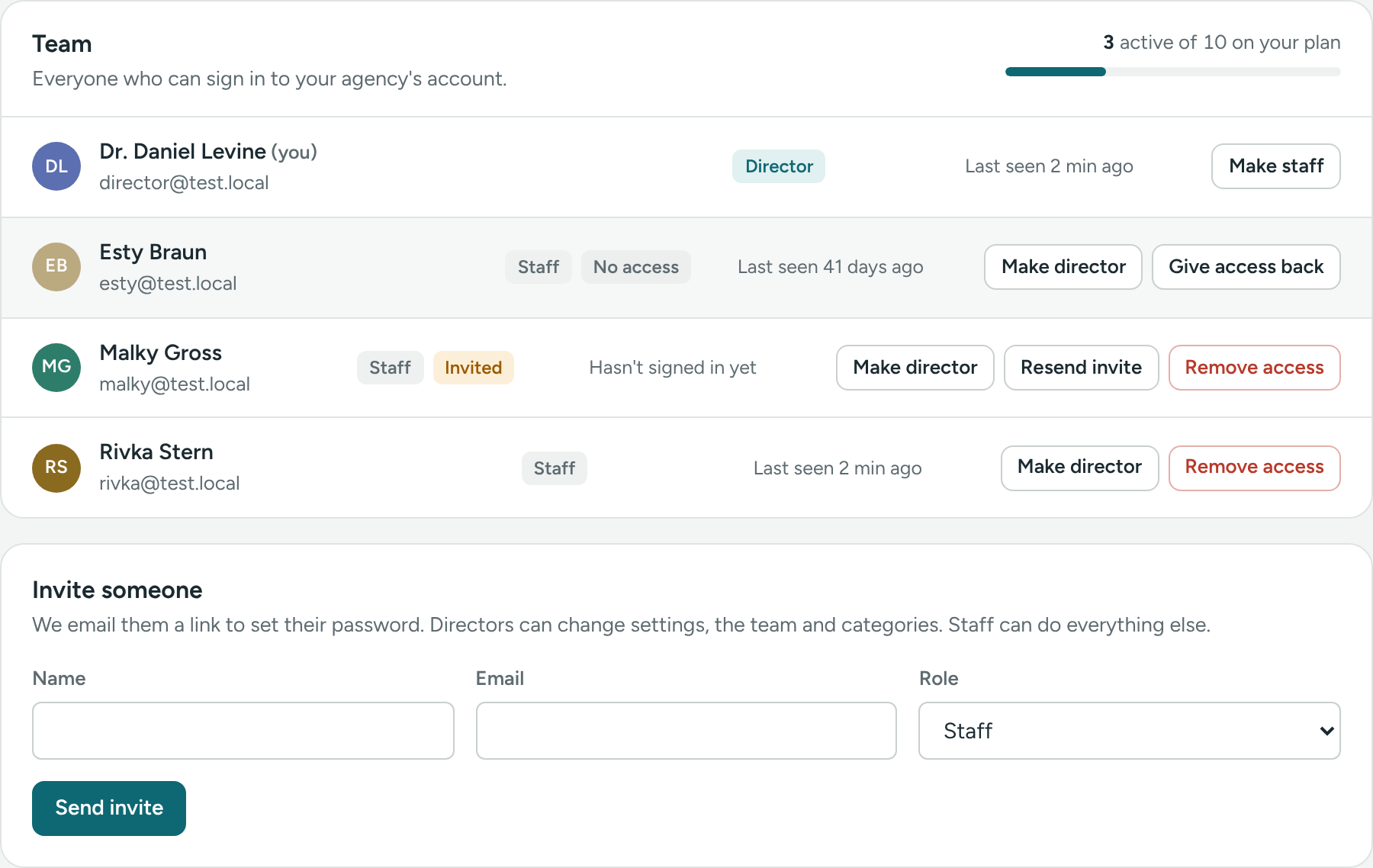Click the email rivka@test.local

click(169, 484)
